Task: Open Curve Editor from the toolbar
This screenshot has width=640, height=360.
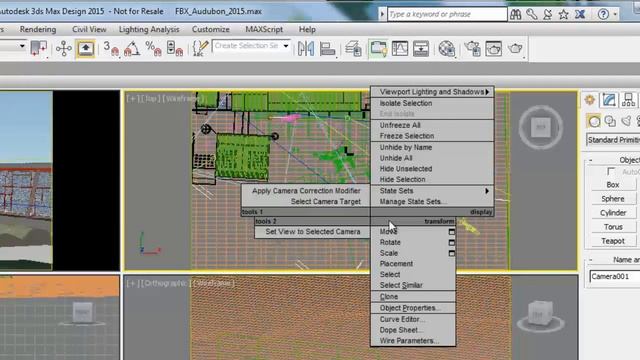Action: 400,49
